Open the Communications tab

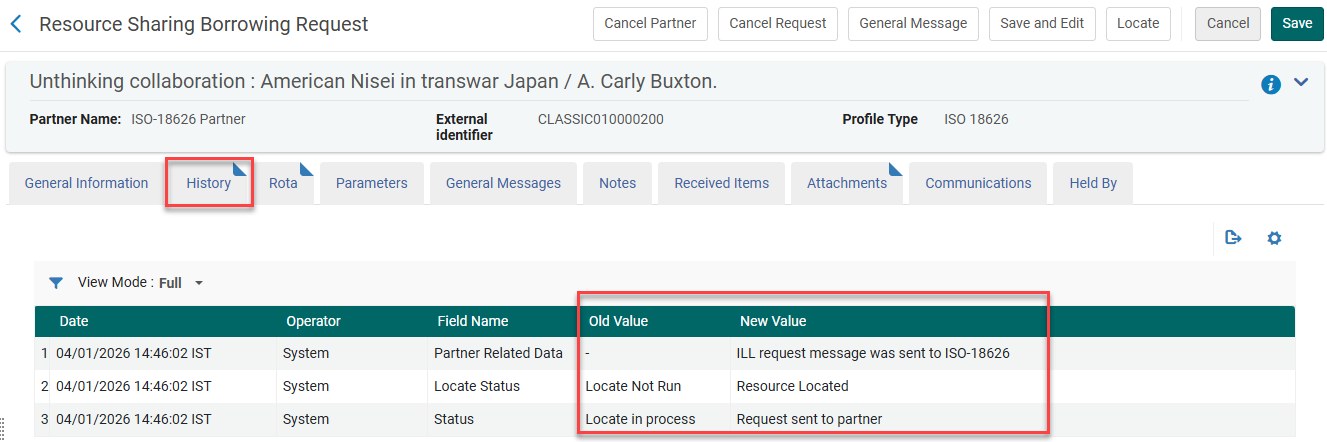[978, 183]
